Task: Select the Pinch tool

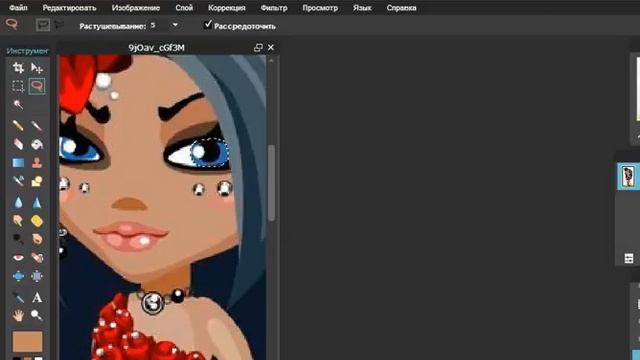Action: (x=37, y=276)
